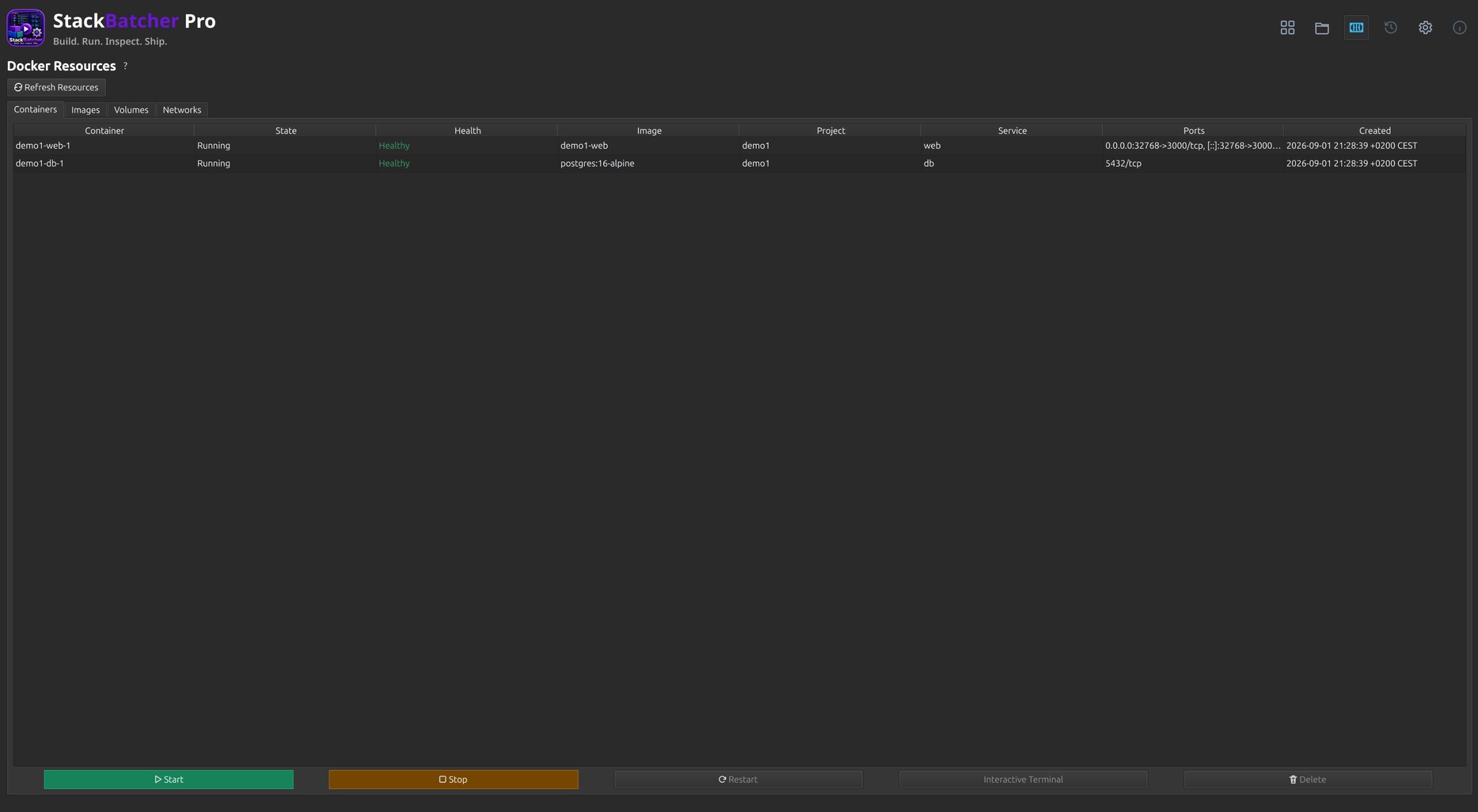1478x812 pixels.
Task: Open the history clock icon
Action: point(1391,28)
